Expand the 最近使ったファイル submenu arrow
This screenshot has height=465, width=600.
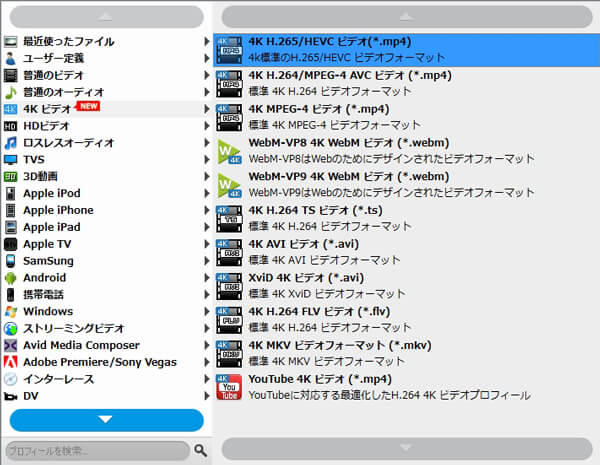tap(207, 41)
